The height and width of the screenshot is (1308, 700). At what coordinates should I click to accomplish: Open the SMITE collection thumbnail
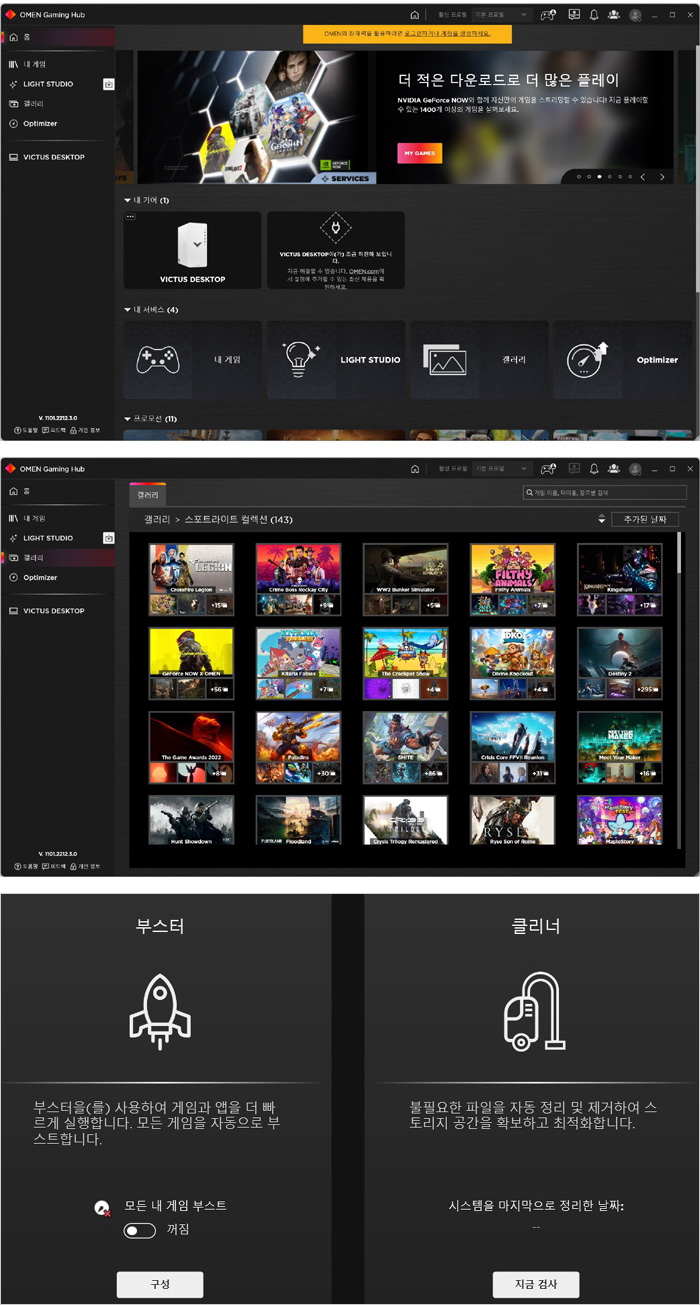point(405,747)
